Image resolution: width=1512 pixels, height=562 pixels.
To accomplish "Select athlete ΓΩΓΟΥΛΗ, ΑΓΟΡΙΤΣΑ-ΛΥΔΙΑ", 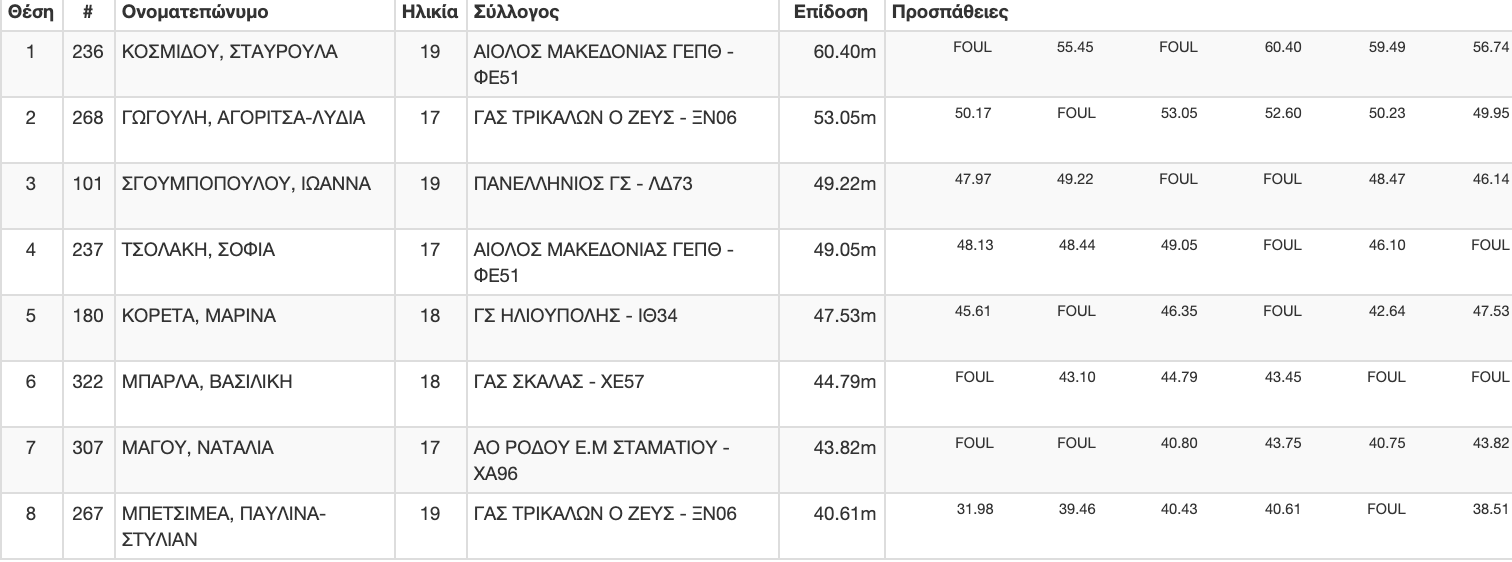I will pos(243,118).
